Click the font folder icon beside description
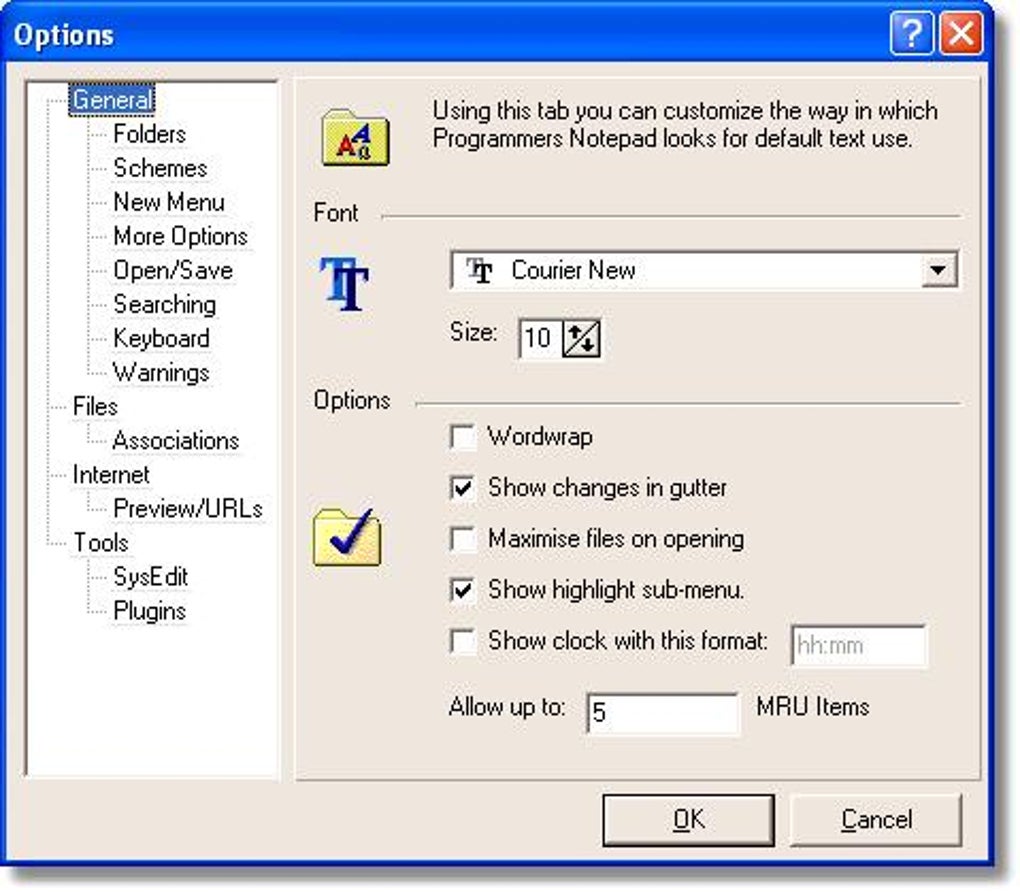 pyautogui.click(x=355, y=137)
